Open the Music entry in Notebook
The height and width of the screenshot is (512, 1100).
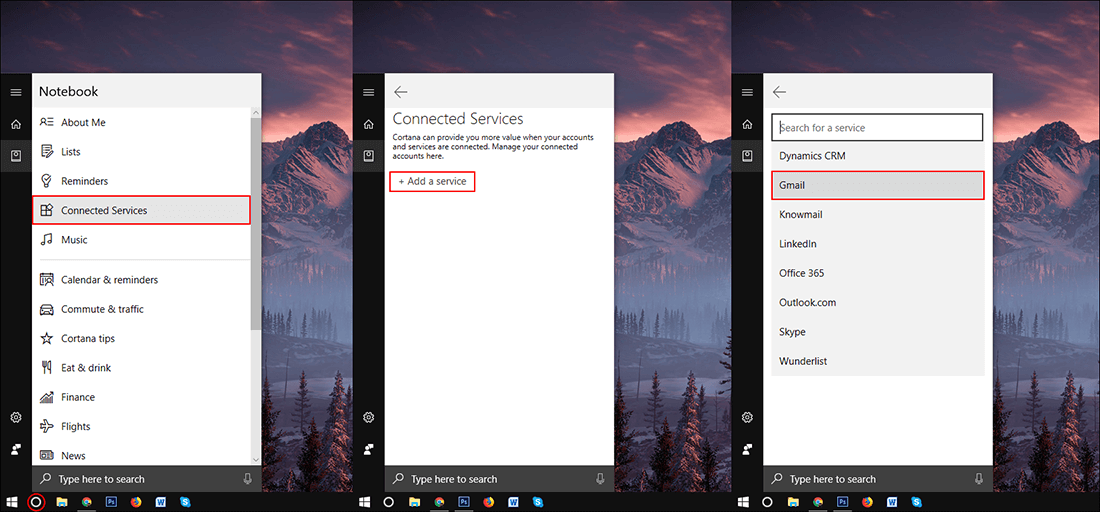coord(141,240)
